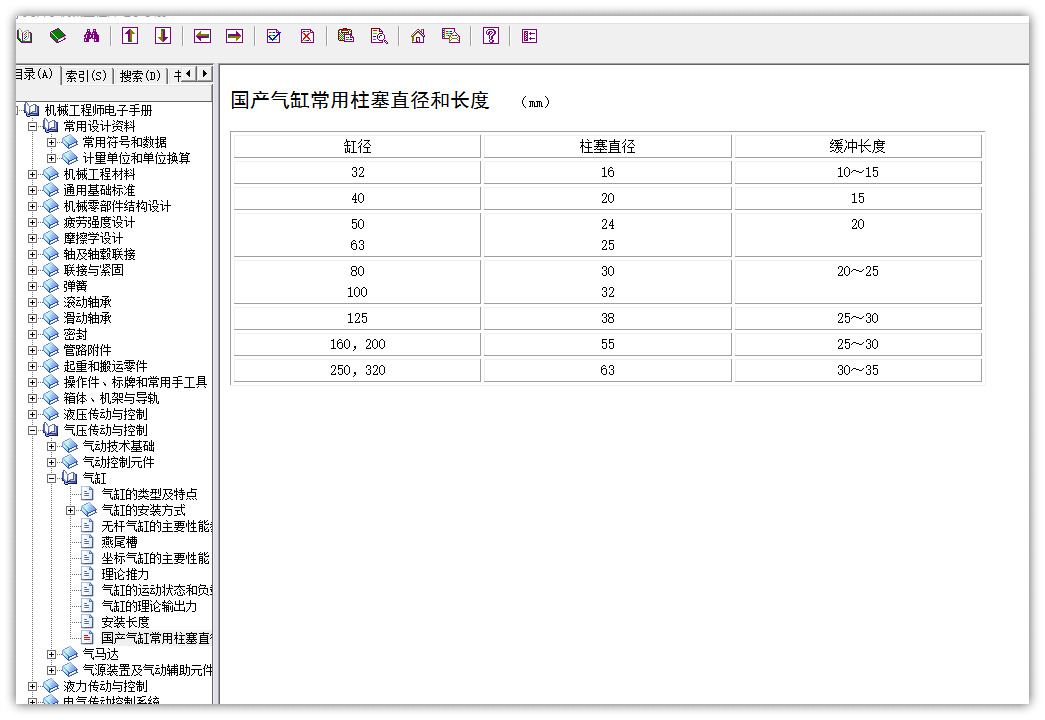This screenshot has height=720, width=1045.
Task: Go back using the left arrow icon
Action: (202, 36)
